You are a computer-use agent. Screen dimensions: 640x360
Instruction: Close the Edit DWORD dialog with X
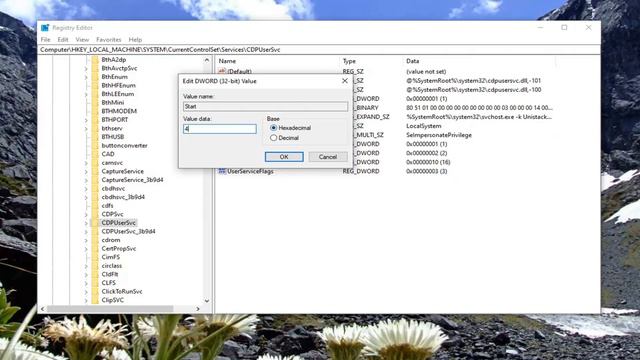tap(345, 81)
